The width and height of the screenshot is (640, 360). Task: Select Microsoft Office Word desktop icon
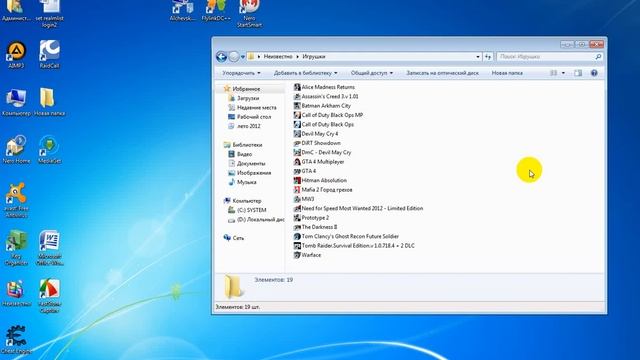[x=49, y=248]
